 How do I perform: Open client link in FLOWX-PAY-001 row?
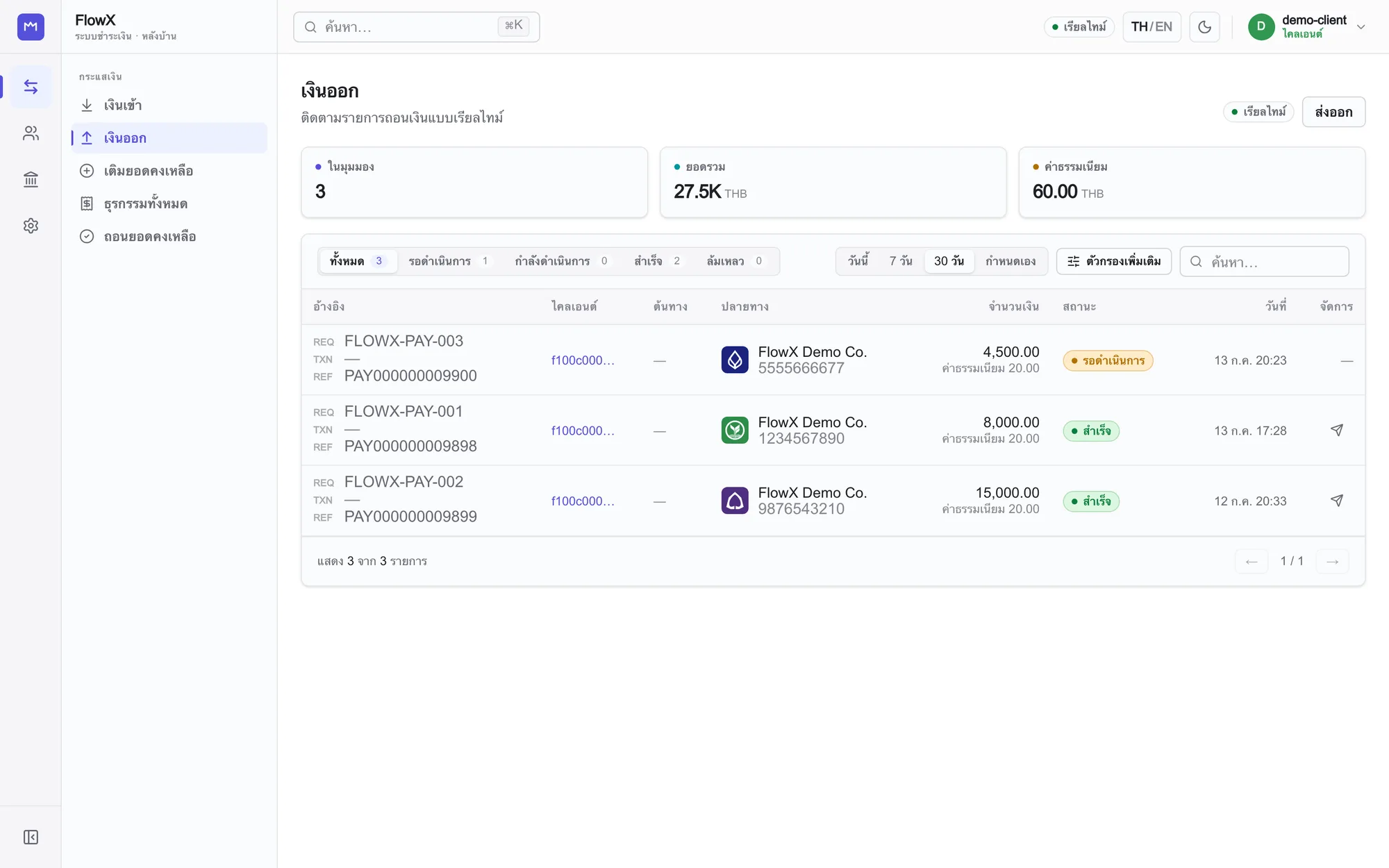point(583,431)
